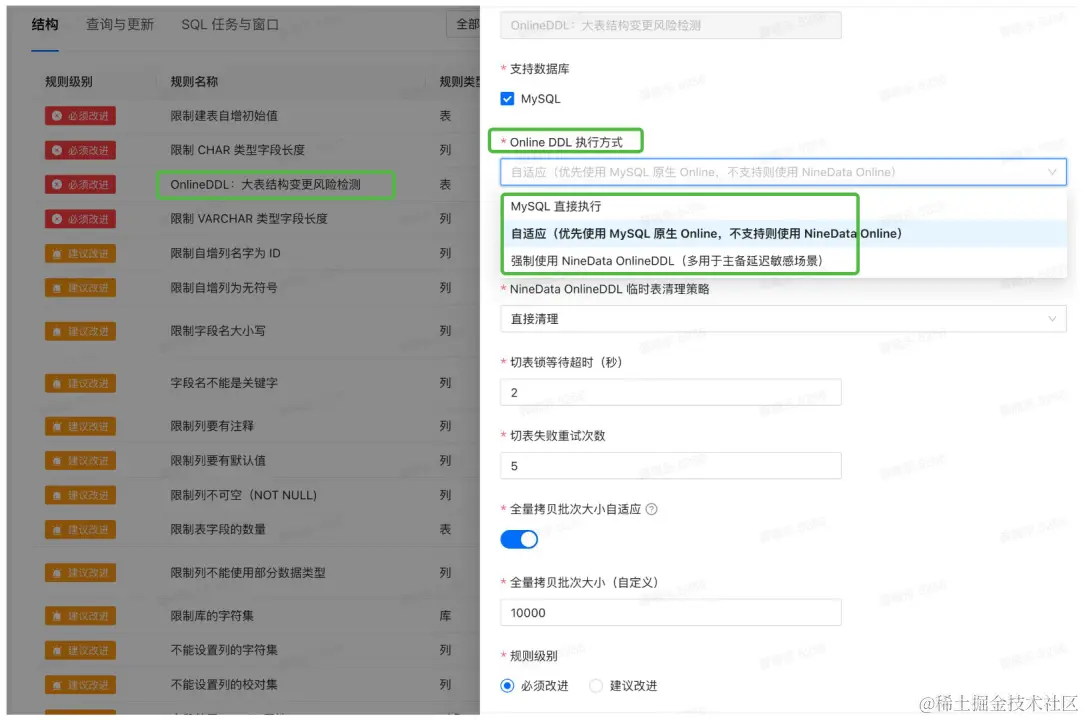Select rule 限制列要有默认值
The width and height of the screenshot is (1085, 720).
click(x=217, y=461)
